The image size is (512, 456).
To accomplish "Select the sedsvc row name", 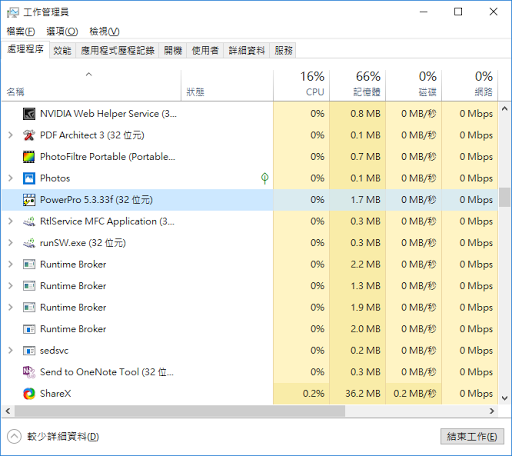I will (54, 351).
